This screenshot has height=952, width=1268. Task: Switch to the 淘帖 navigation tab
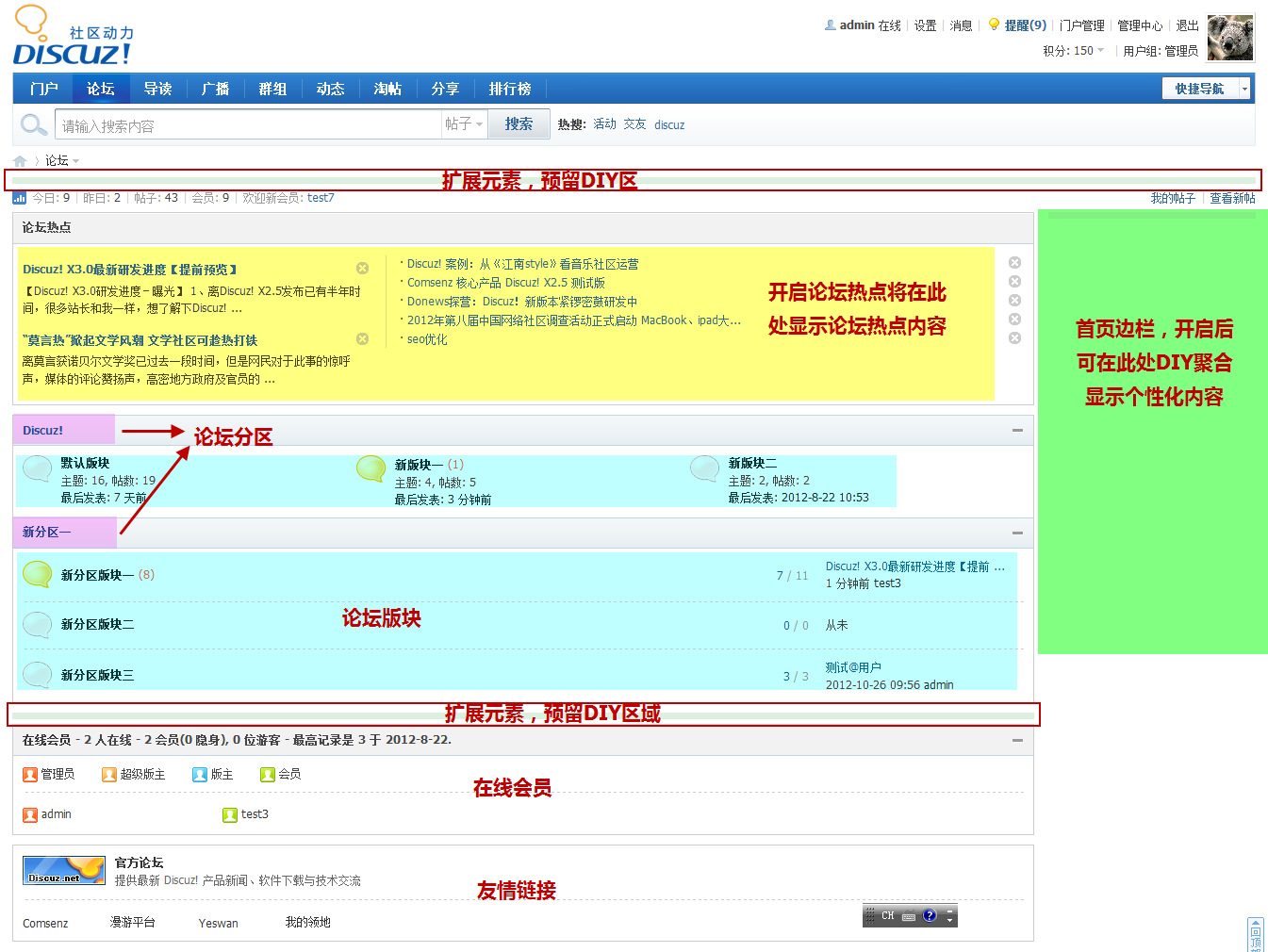(x=387, y=88)
